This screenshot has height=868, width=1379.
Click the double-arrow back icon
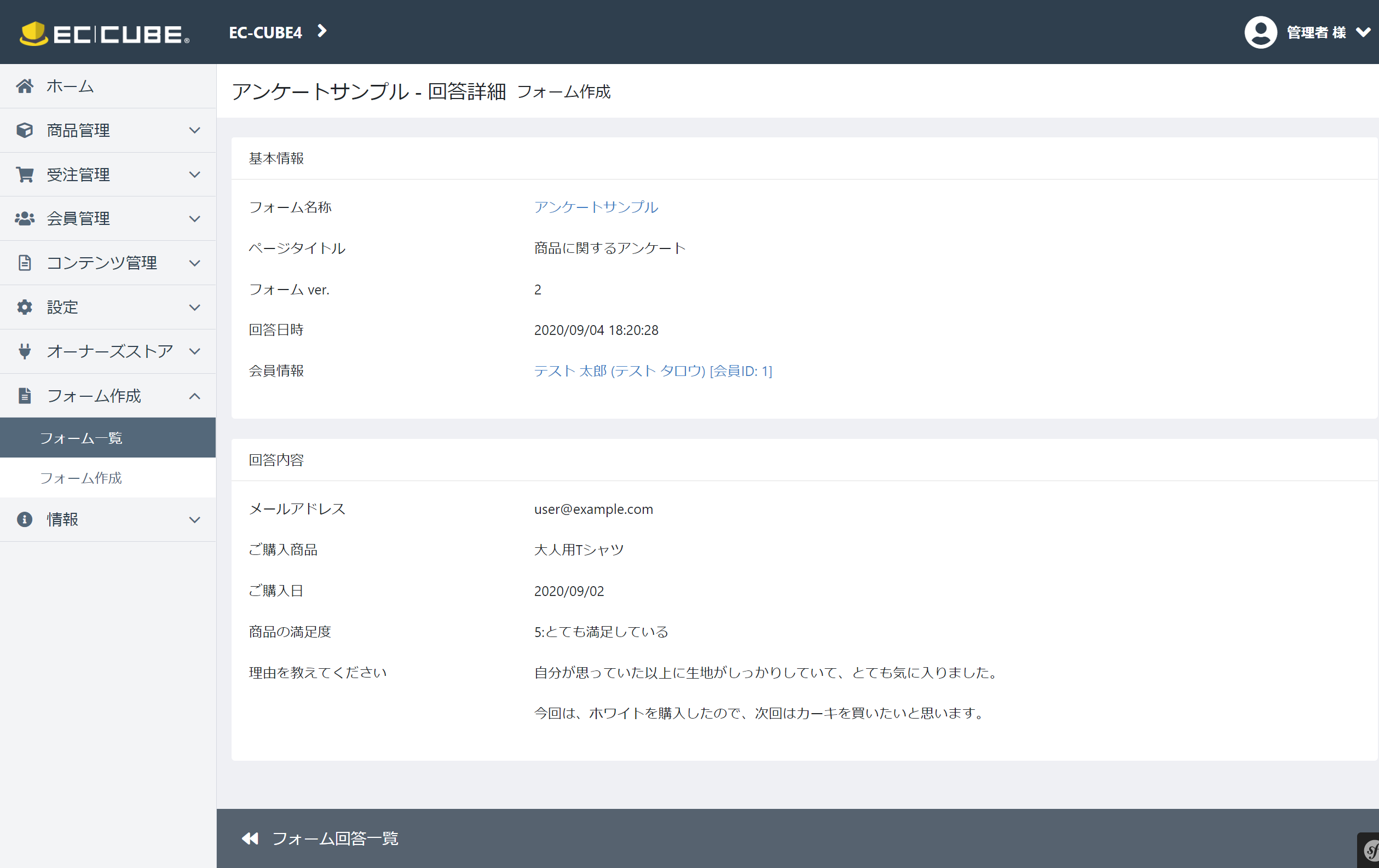(250, 838)
